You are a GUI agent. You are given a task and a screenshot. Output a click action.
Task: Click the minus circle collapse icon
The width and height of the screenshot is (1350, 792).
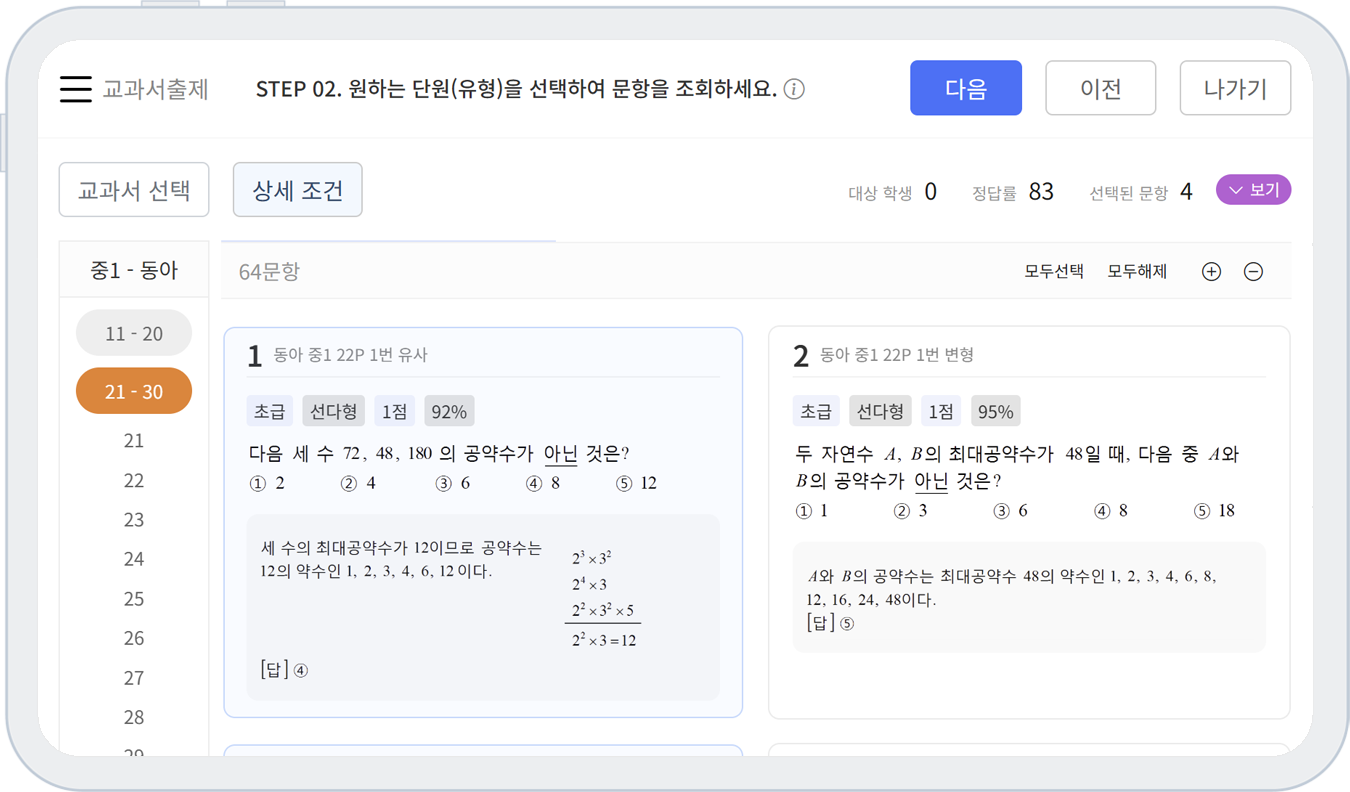coord(1253,272)
